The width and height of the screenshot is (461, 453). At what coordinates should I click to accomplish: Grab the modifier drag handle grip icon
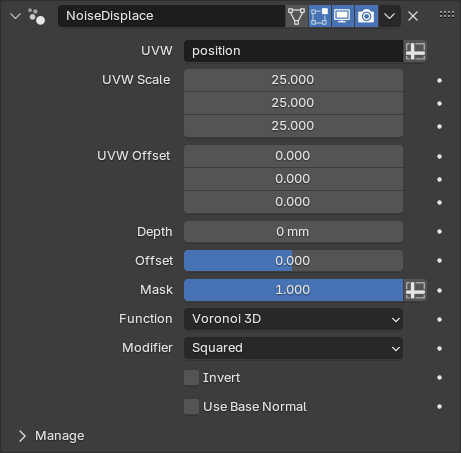click(447, 14)
